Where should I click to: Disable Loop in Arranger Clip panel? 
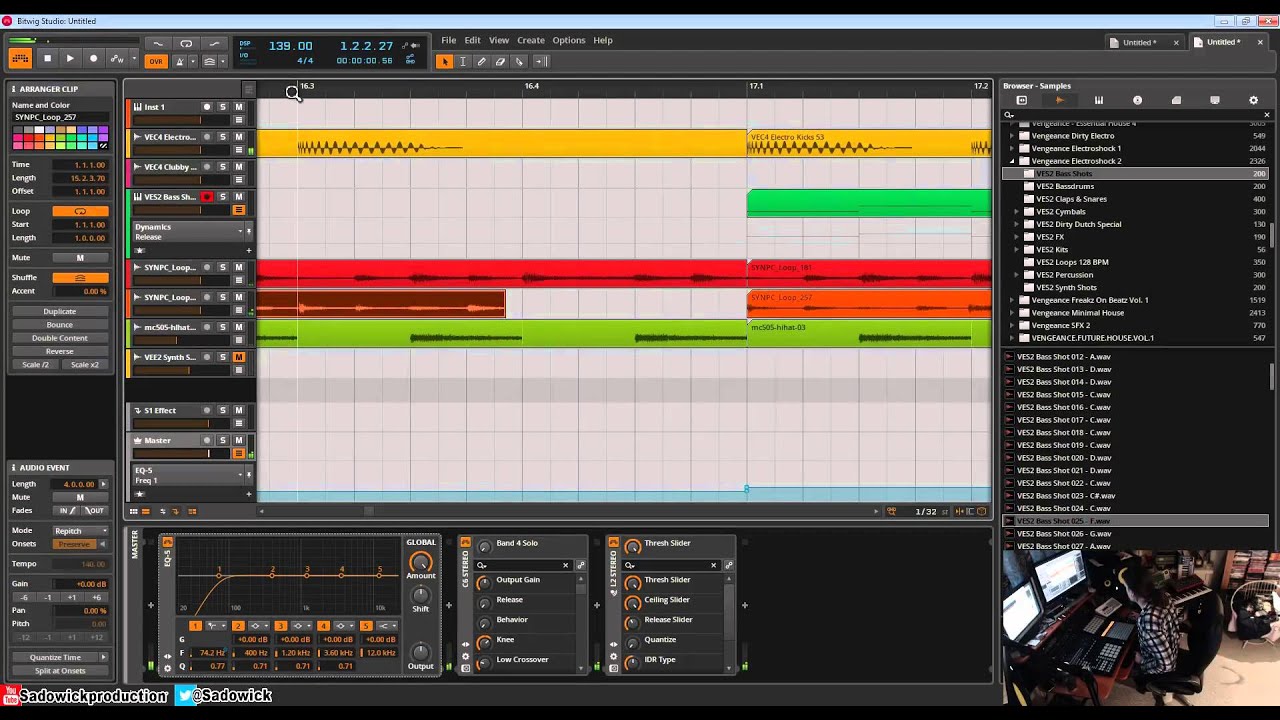tap(80, 211)
